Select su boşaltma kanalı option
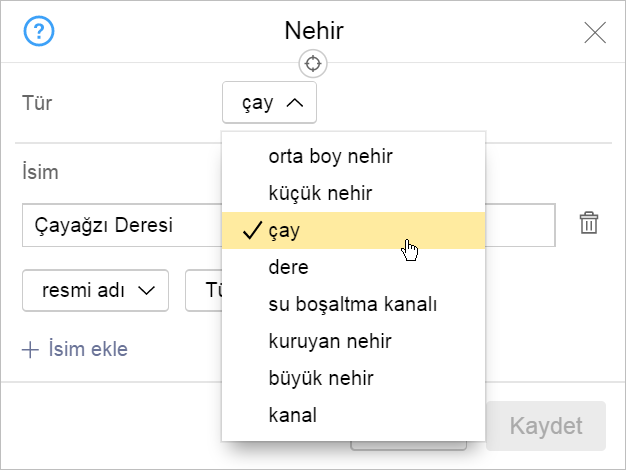 353,304
